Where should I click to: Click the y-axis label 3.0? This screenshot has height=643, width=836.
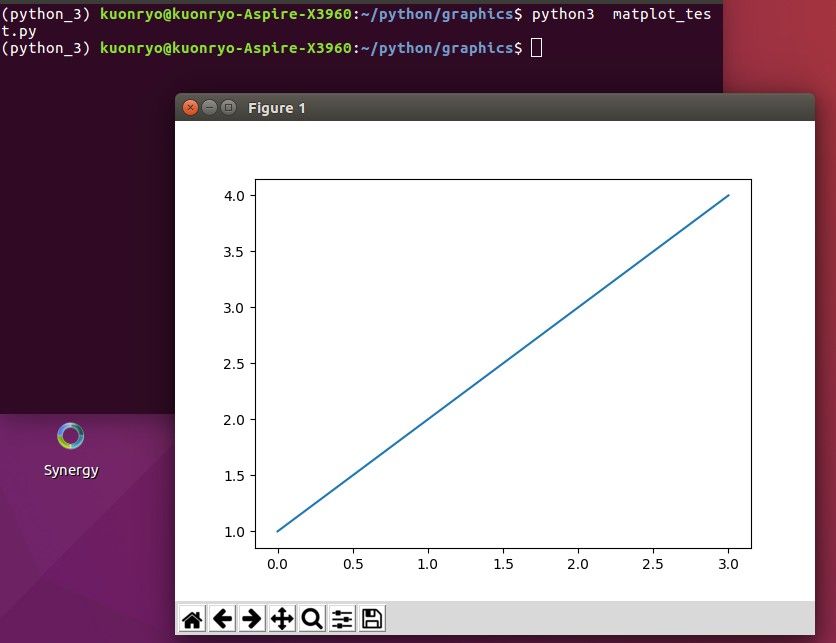(x=234, y=308)
